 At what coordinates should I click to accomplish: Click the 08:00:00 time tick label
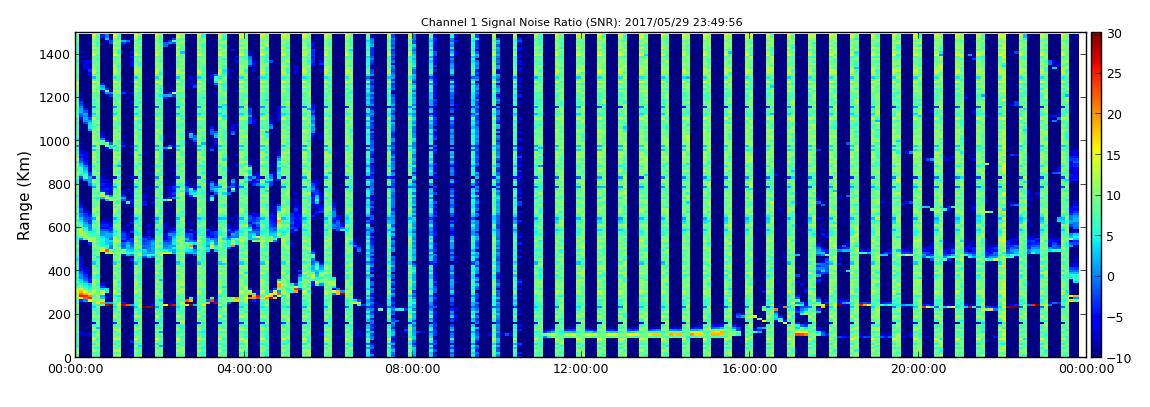click(412, 370)
